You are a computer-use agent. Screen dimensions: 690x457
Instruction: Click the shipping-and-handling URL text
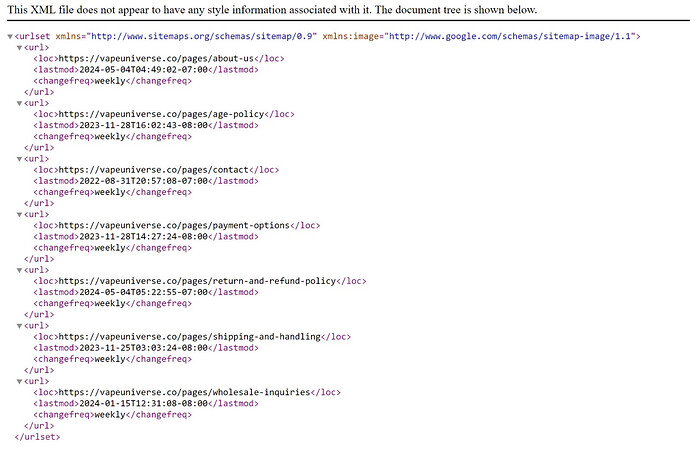tap(190, 336)
